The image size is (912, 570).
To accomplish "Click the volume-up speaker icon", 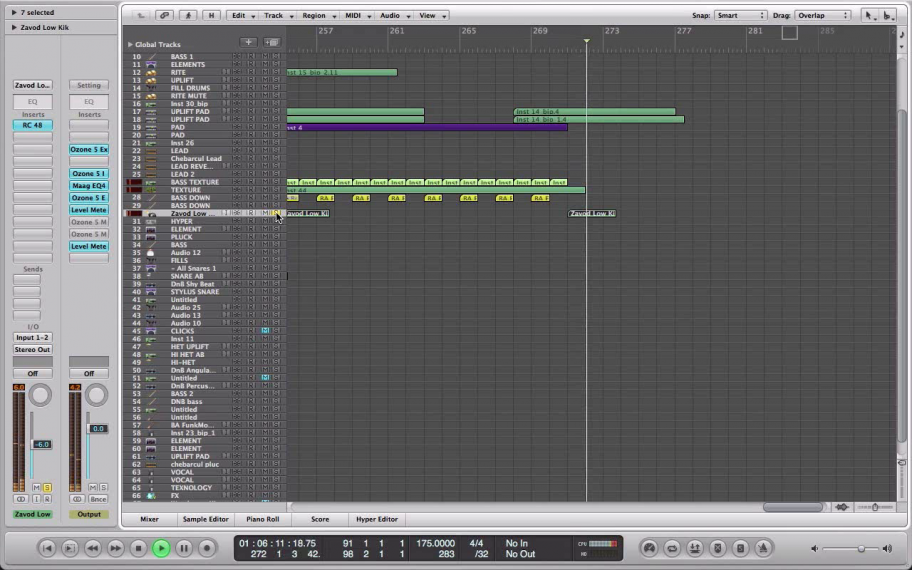I will 887,548.
